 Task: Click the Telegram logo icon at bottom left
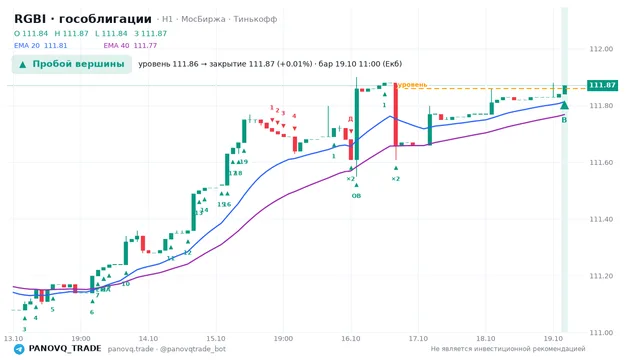click(x=19, y=349)
